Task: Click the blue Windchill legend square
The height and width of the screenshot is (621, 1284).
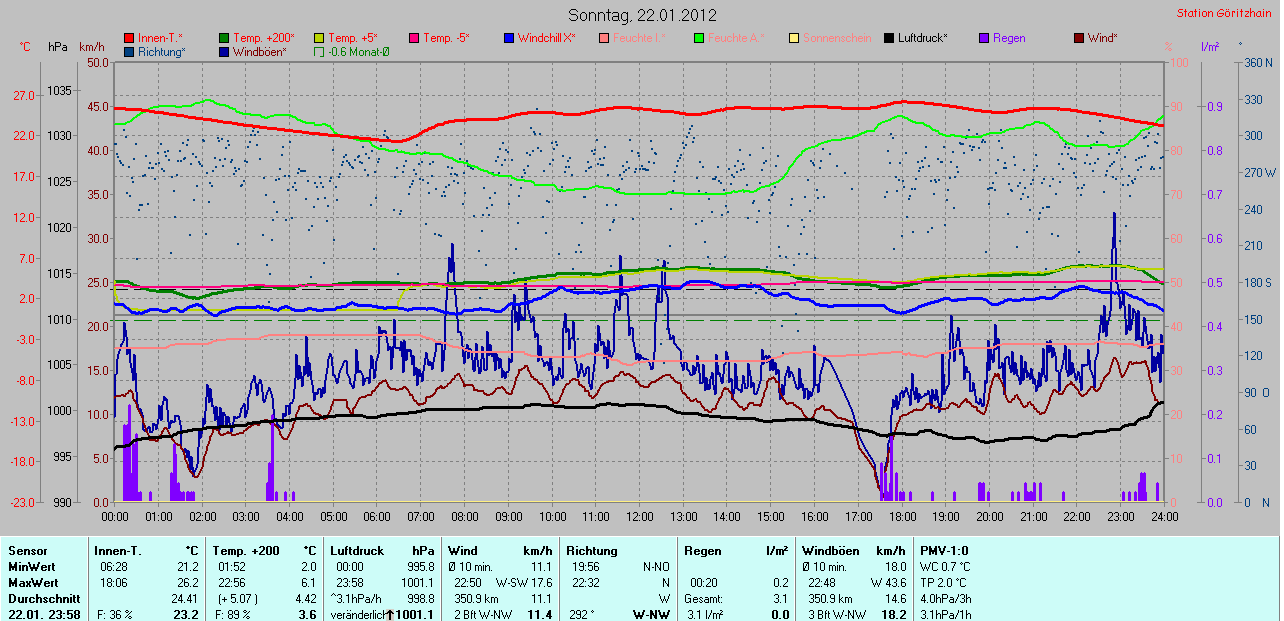Action: (509, 38)
